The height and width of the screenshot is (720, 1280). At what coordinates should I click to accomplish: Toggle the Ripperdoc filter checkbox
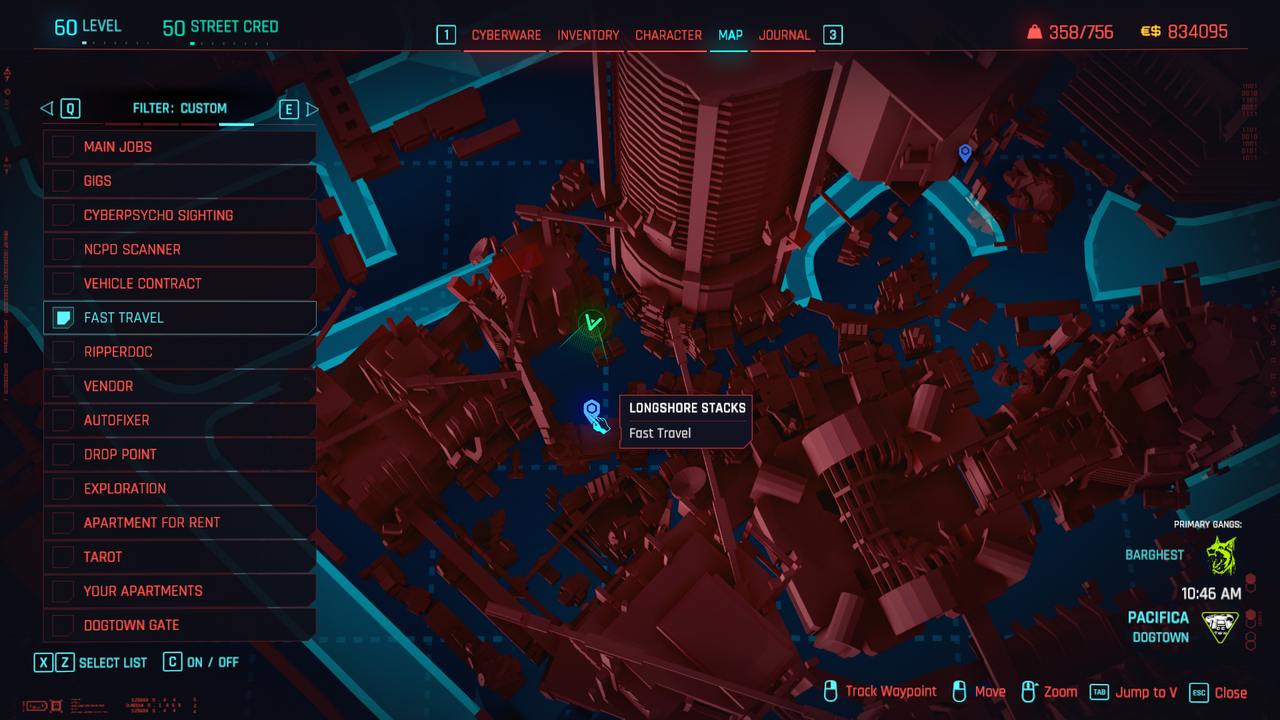pyautogui.click(x=63, y=352)
